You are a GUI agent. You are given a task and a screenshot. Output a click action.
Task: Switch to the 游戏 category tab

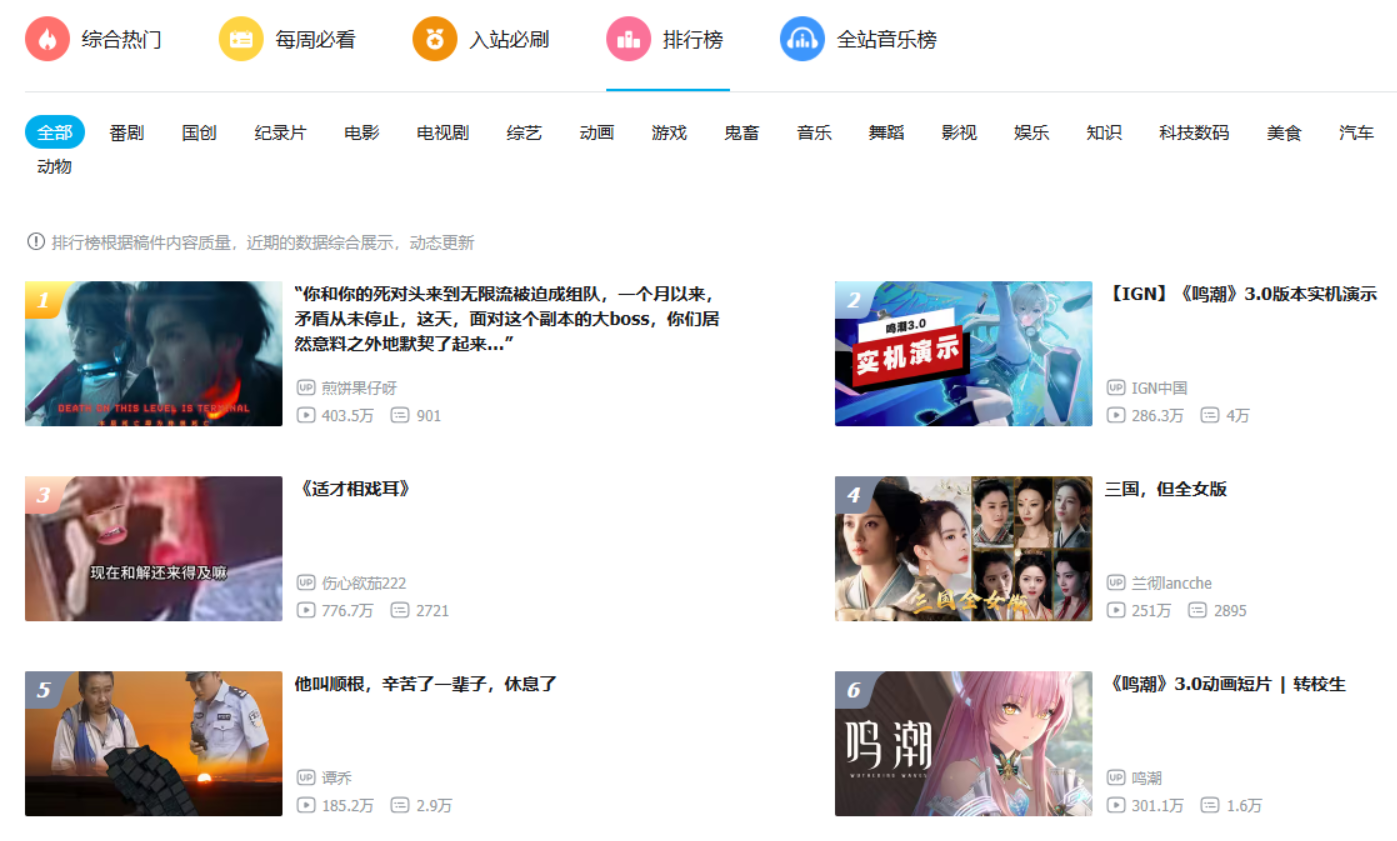point(668,132)
